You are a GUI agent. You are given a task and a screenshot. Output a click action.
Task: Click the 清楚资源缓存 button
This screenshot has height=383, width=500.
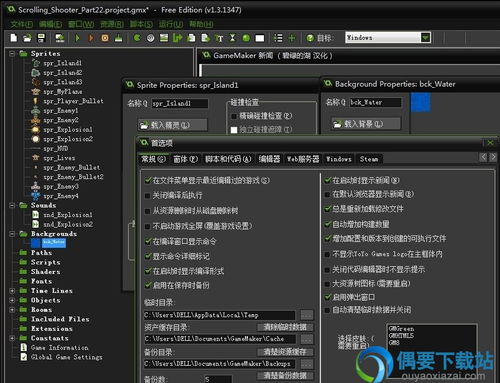click(x=285, y=351)
